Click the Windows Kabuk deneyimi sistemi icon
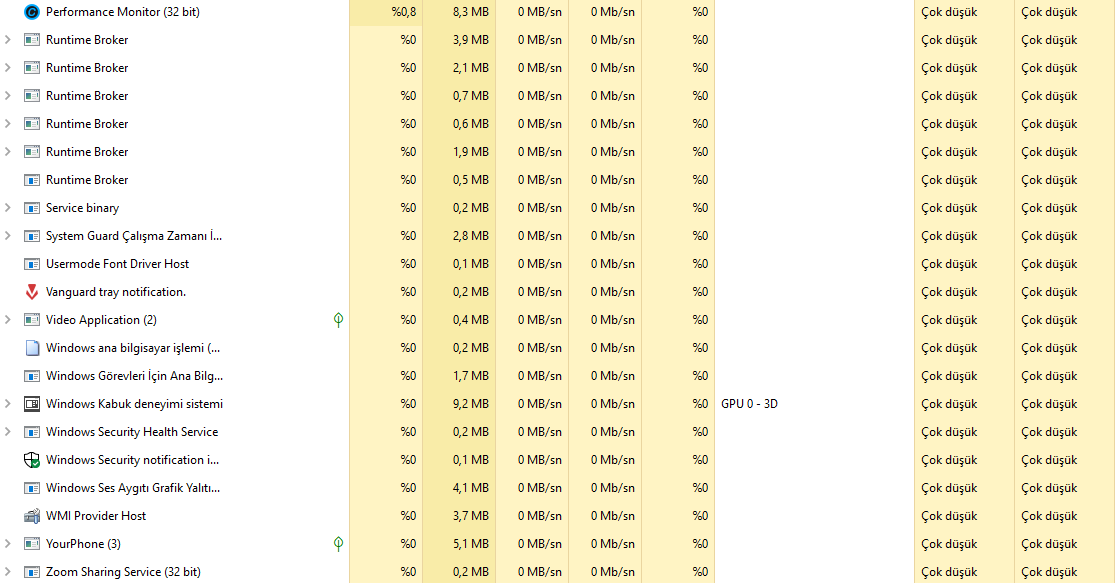The image size is (1116, 583). [x=32, y=404]
